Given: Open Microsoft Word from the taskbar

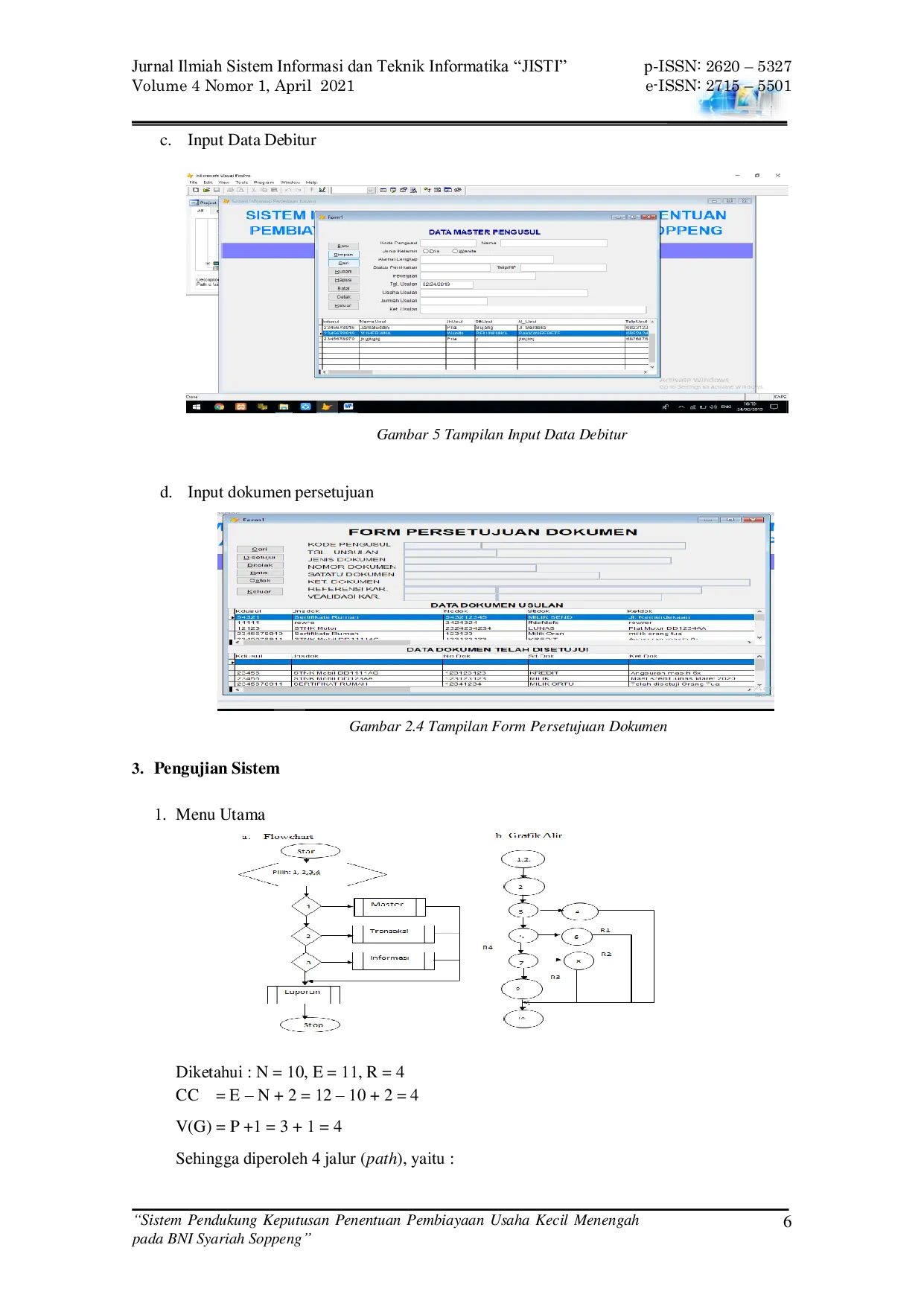Looking at the screenshot, I should click(348, 407).
